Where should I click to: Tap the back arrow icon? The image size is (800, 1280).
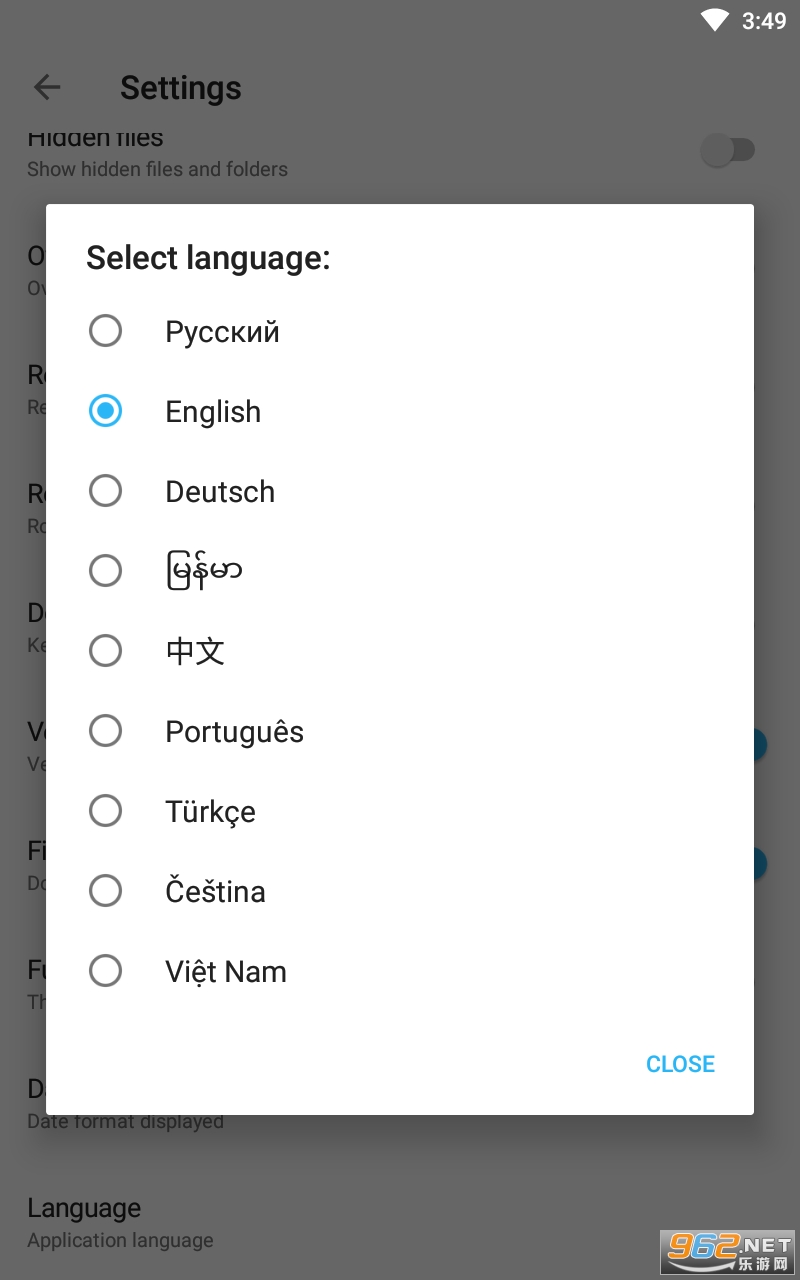tap(47, 88)
